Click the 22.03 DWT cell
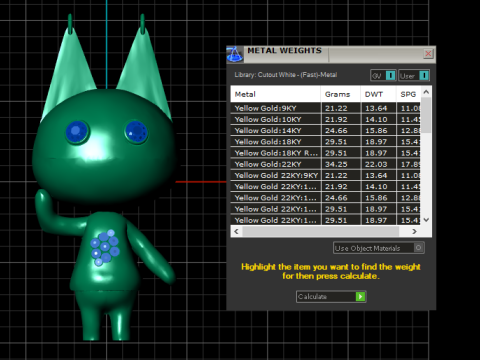 pyautogui.click(x=379, y=164)
